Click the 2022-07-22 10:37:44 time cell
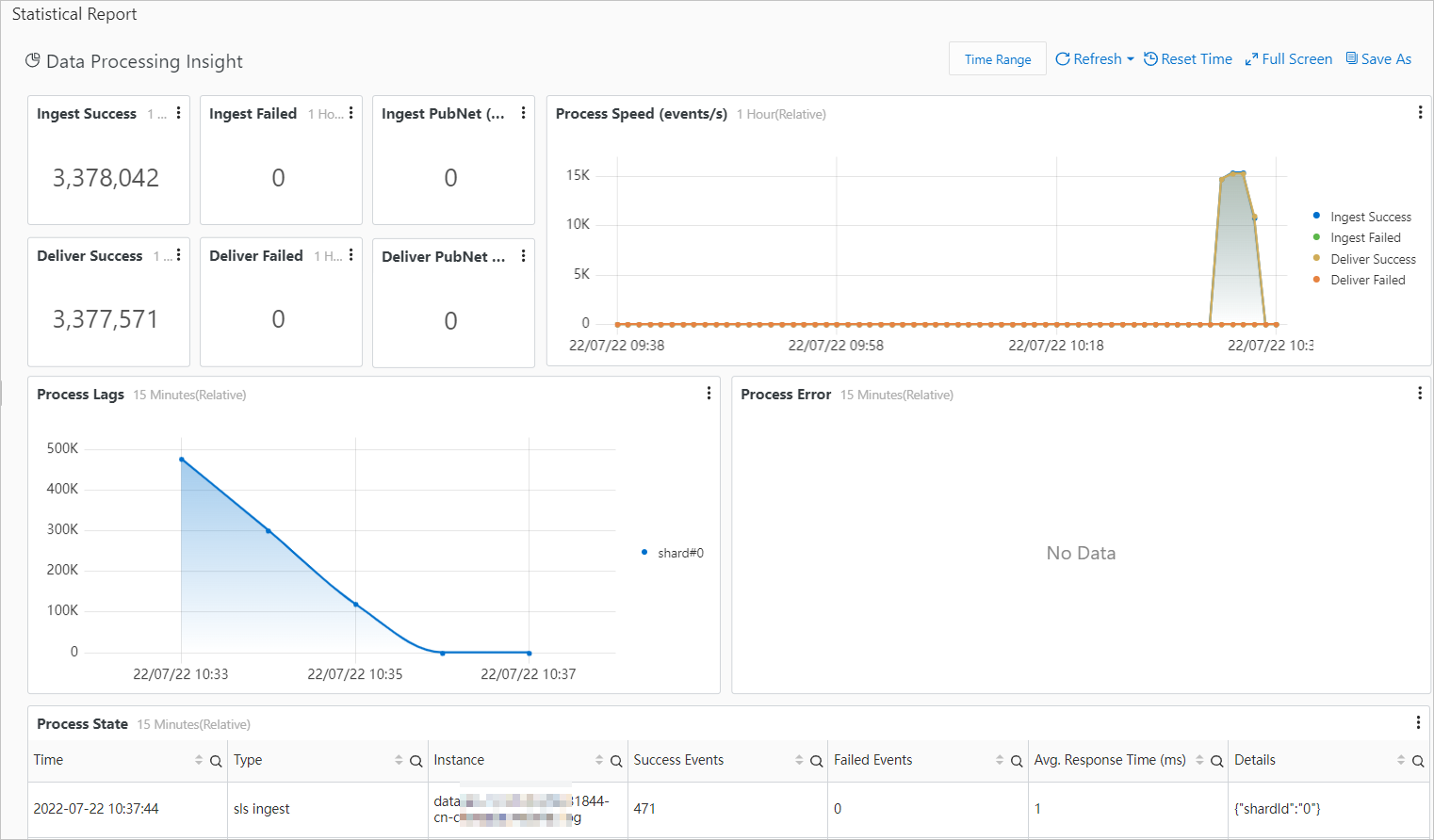Viewport: 1434px width, 840px height. pyautogui.click(x=96, y=809)
